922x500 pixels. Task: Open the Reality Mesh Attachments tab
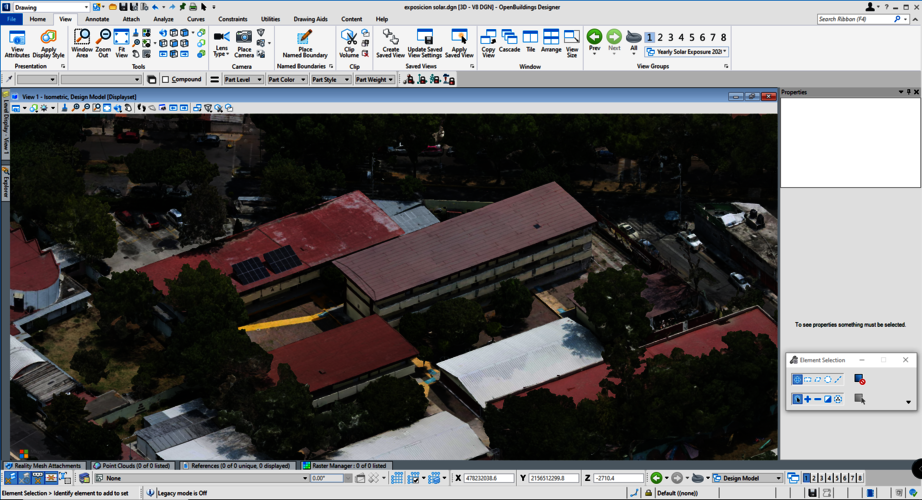point(43,465)
